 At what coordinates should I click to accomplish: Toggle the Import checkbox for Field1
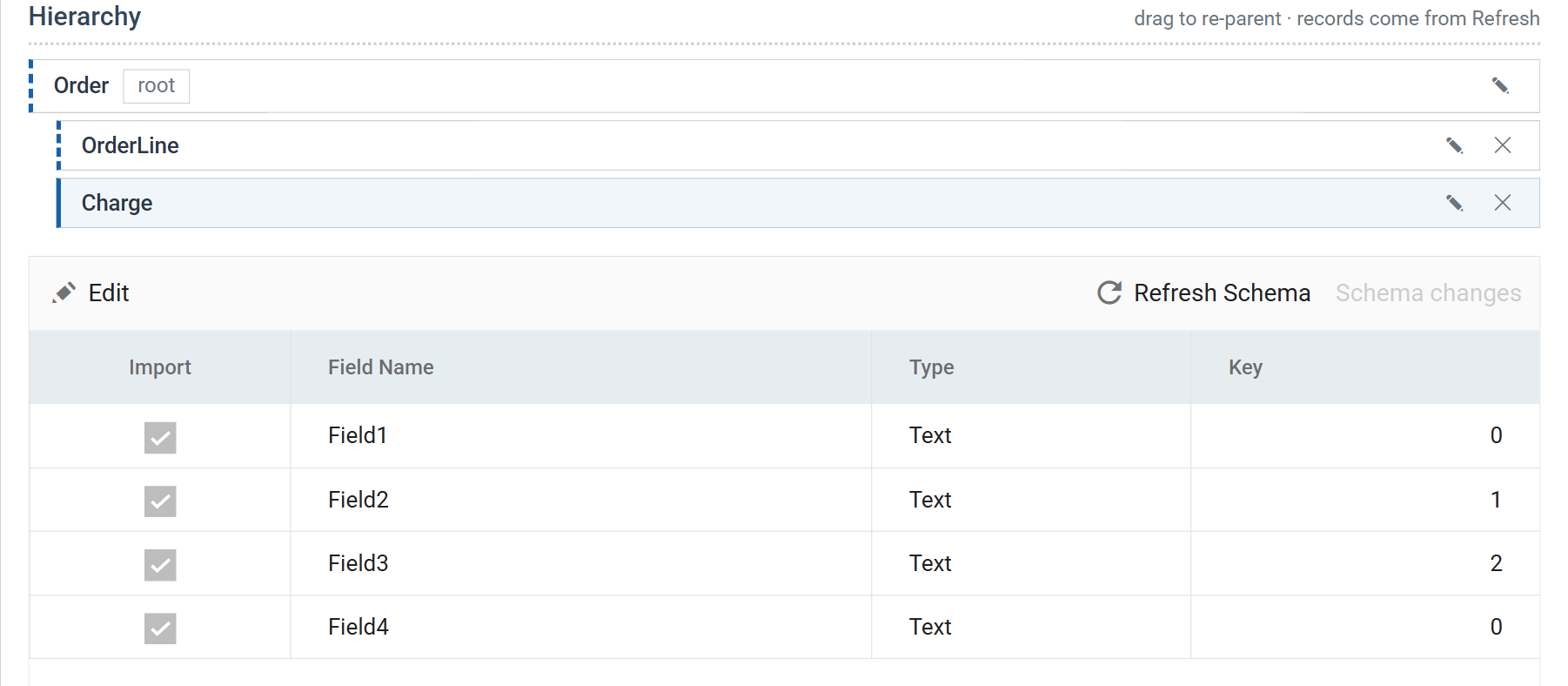[x=160, y=437]
